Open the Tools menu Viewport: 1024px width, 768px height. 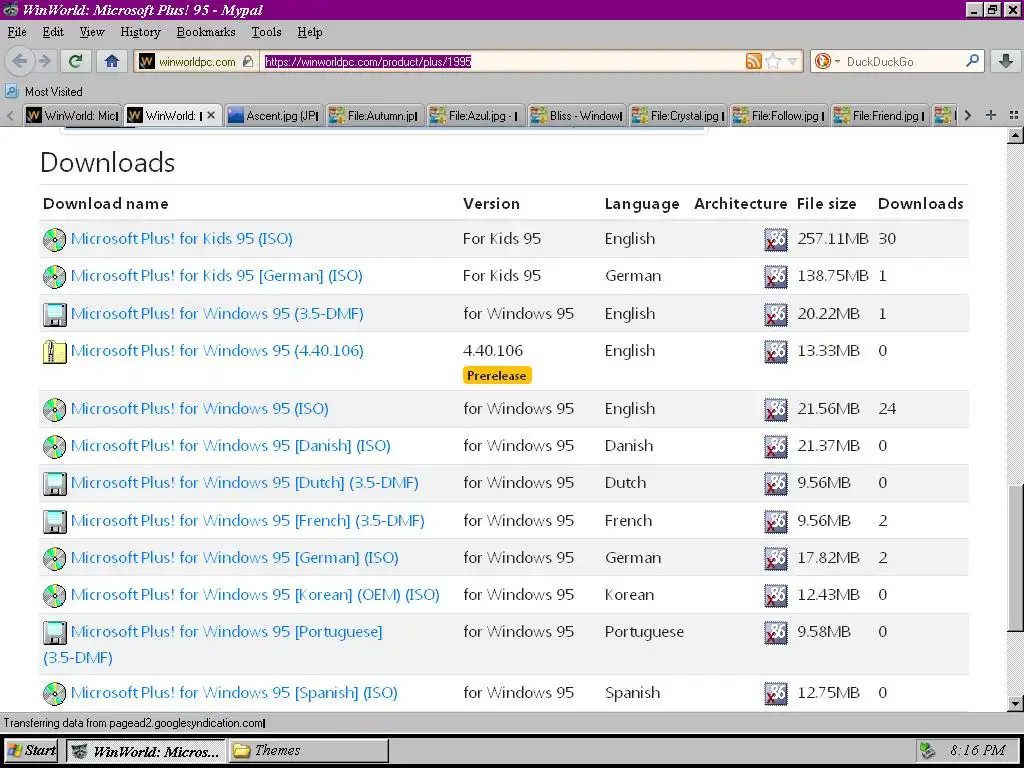coord(266,32)
